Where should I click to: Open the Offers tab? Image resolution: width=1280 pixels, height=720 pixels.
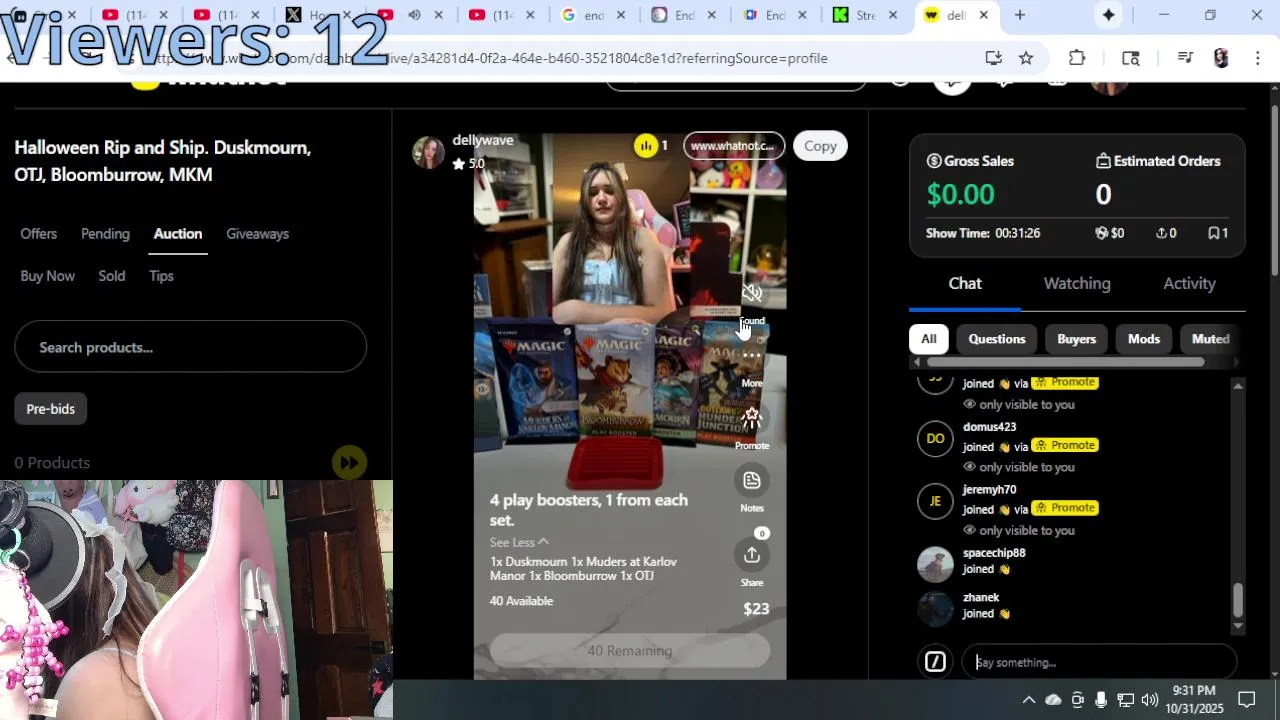pos(38,233)
